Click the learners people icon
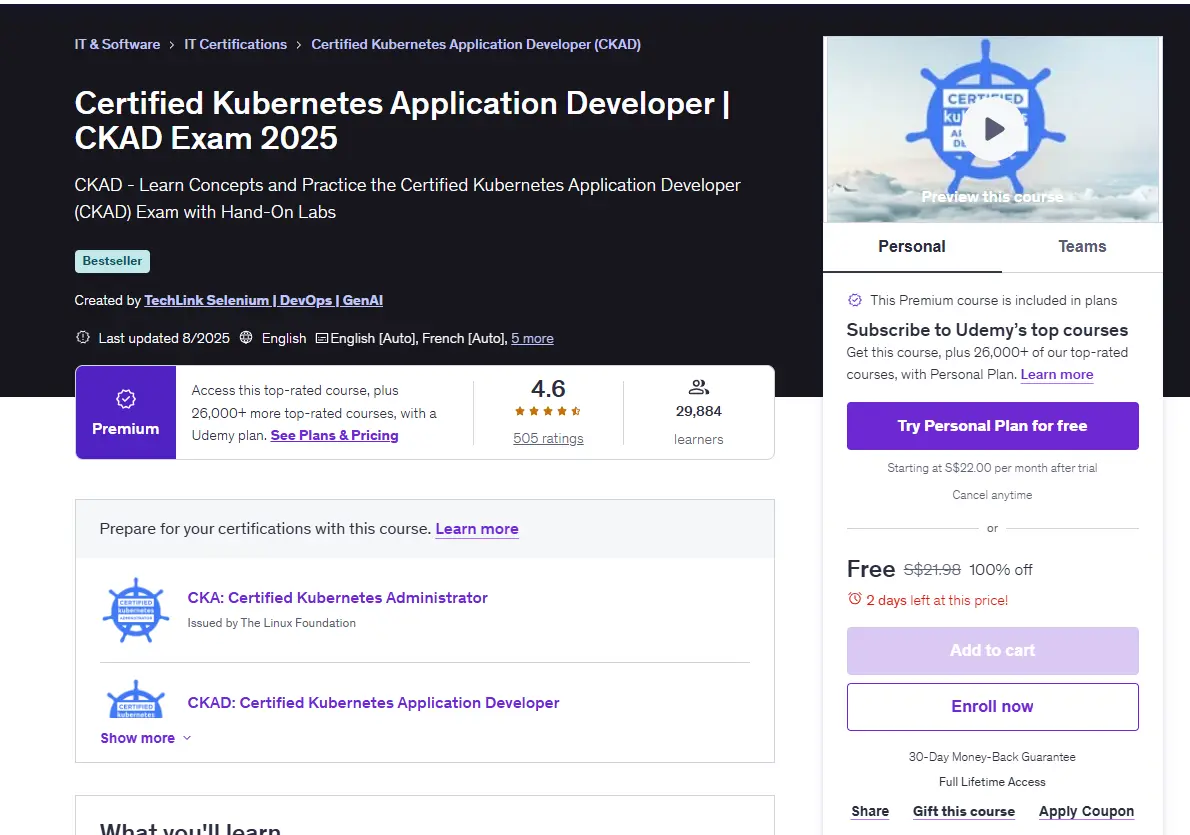 coord(698,387)
